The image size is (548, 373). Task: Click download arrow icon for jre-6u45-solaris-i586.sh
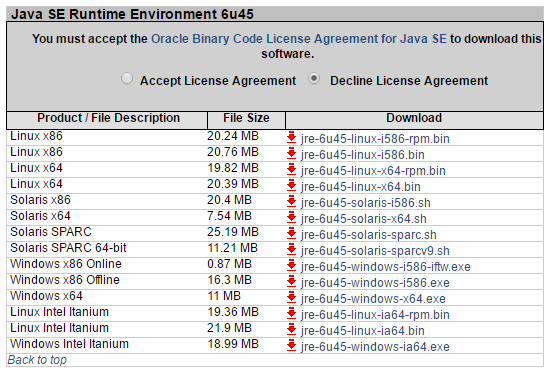pyautogui.click(x=291, y=202)
